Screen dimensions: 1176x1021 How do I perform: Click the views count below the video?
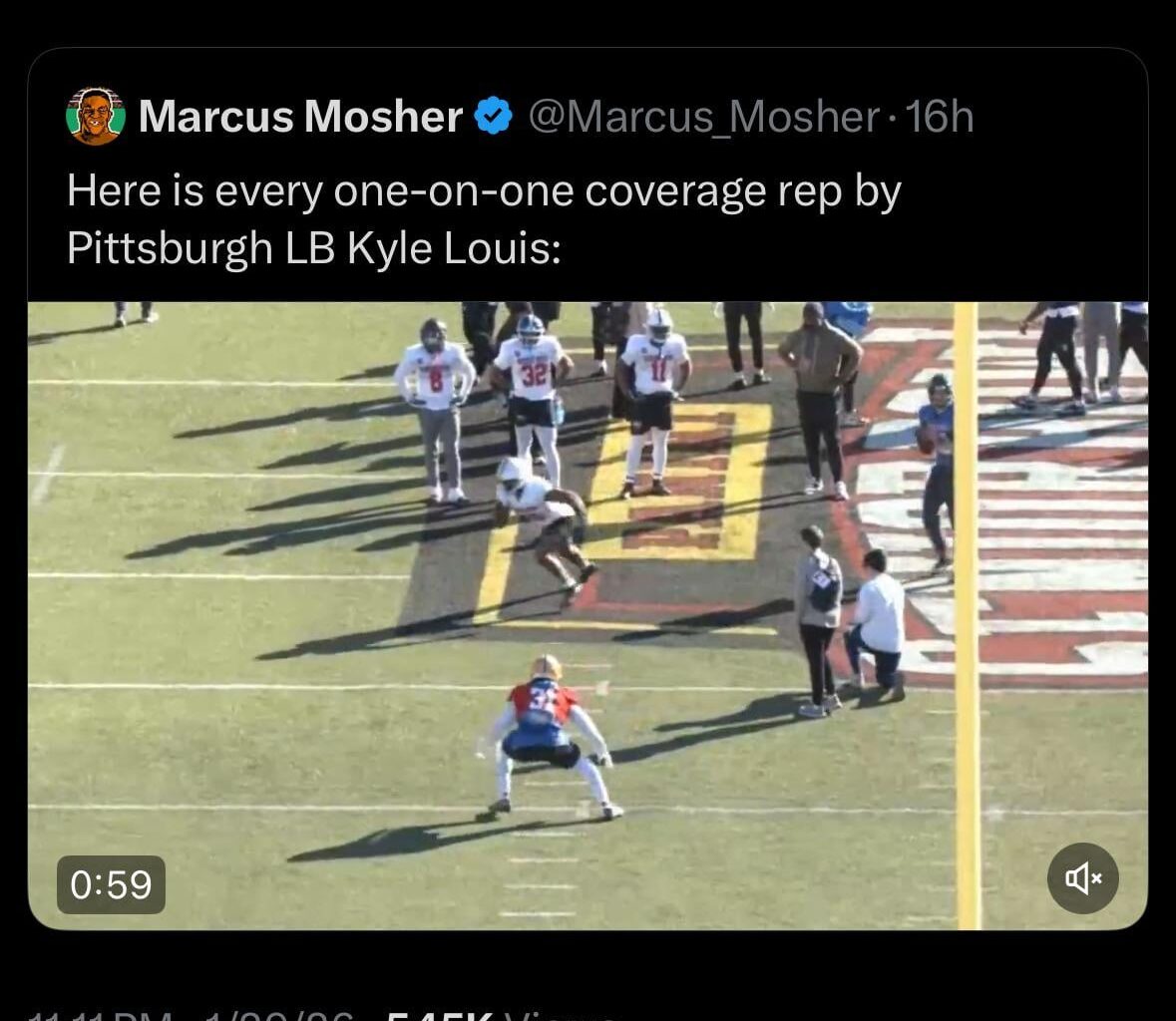(499, 1014)
